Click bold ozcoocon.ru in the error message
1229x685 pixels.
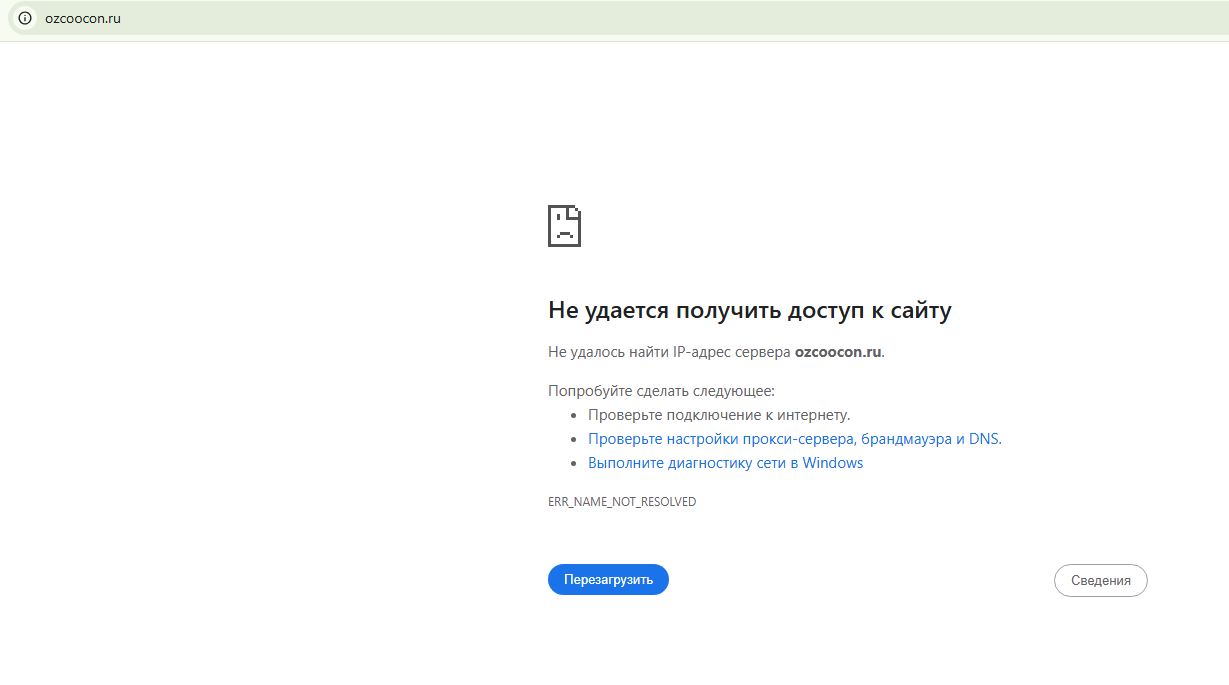point(838,352)
